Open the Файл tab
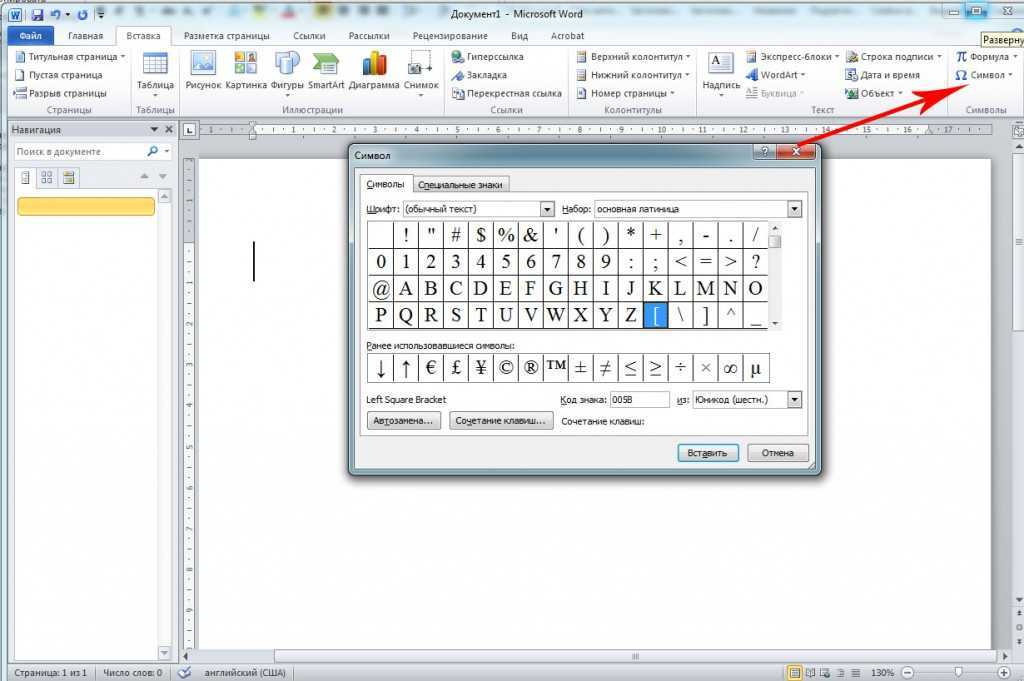This screenshot has width=1024, height=681. [30, 36]
